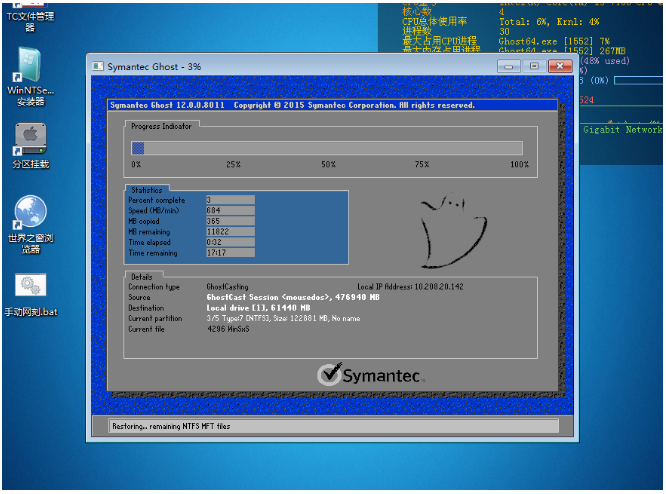Open the TC文件管理器 desktop shortcut
The width and height of the screenshot is (666, 494).
pos(30,17)
